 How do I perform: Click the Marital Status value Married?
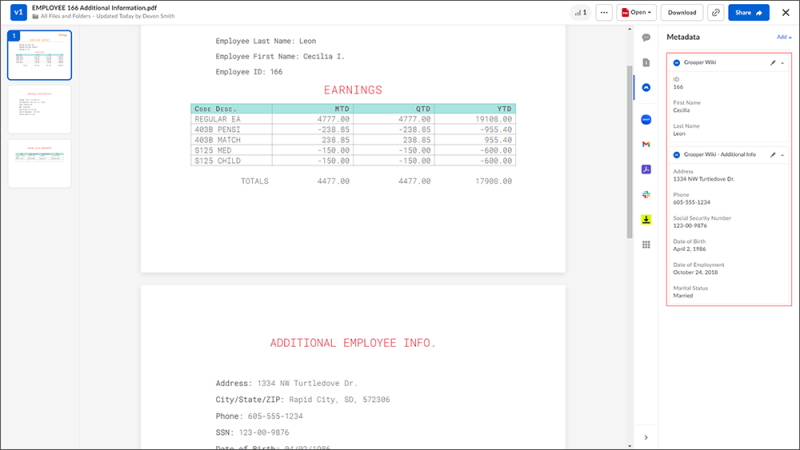point(683,296)
